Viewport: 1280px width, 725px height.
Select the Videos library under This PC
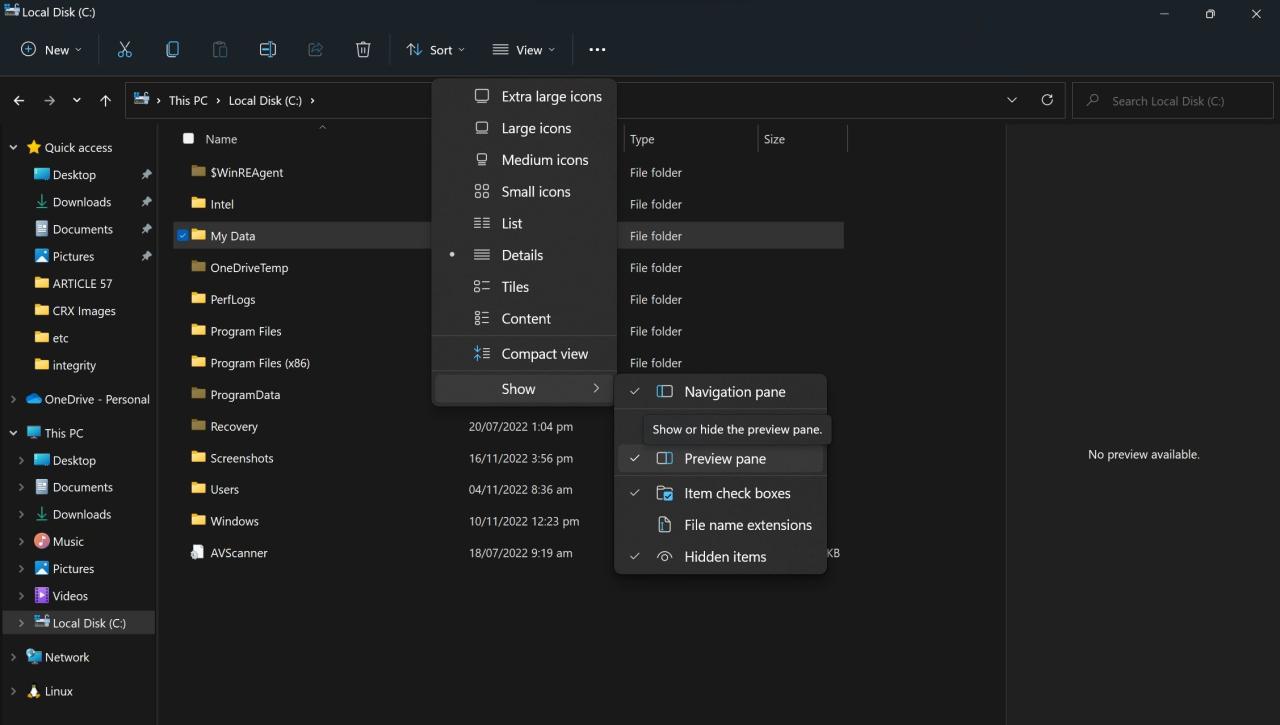pos(70,596)
